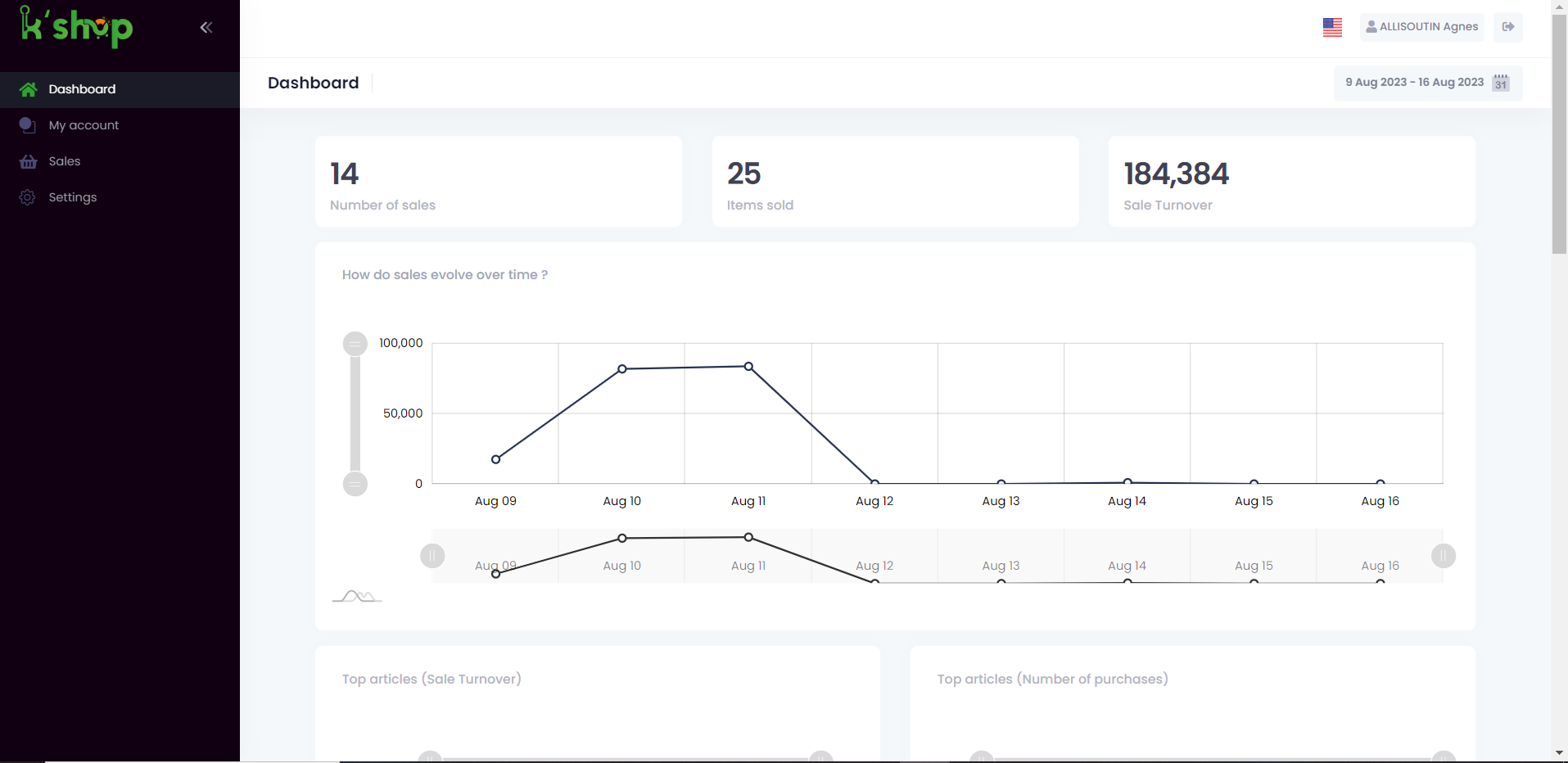
Task: Click the right handle of chart range navigator
Action: 1443,556
